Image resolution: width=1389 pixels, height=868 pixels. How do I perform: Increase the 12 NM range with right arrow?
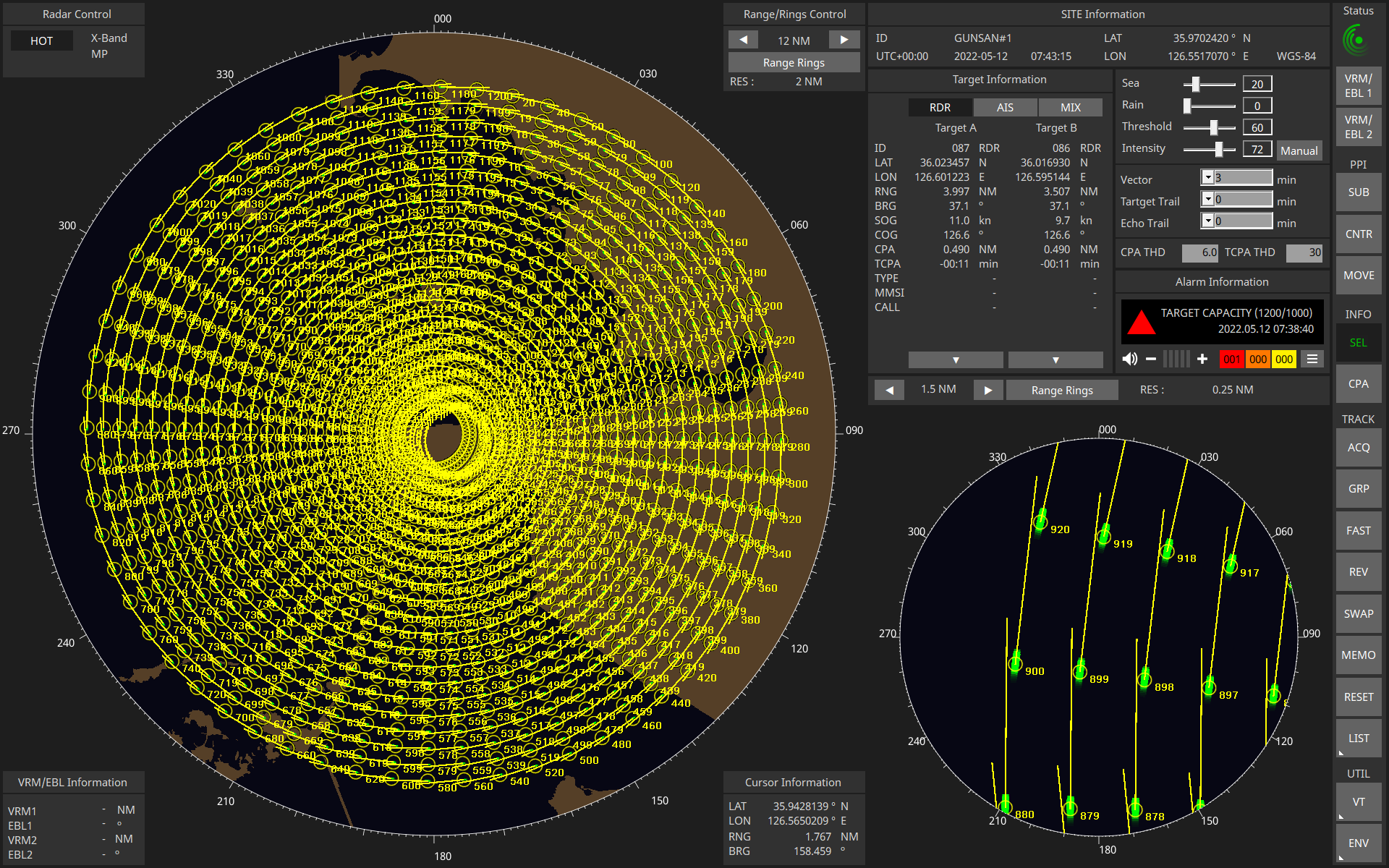[844, 40]
